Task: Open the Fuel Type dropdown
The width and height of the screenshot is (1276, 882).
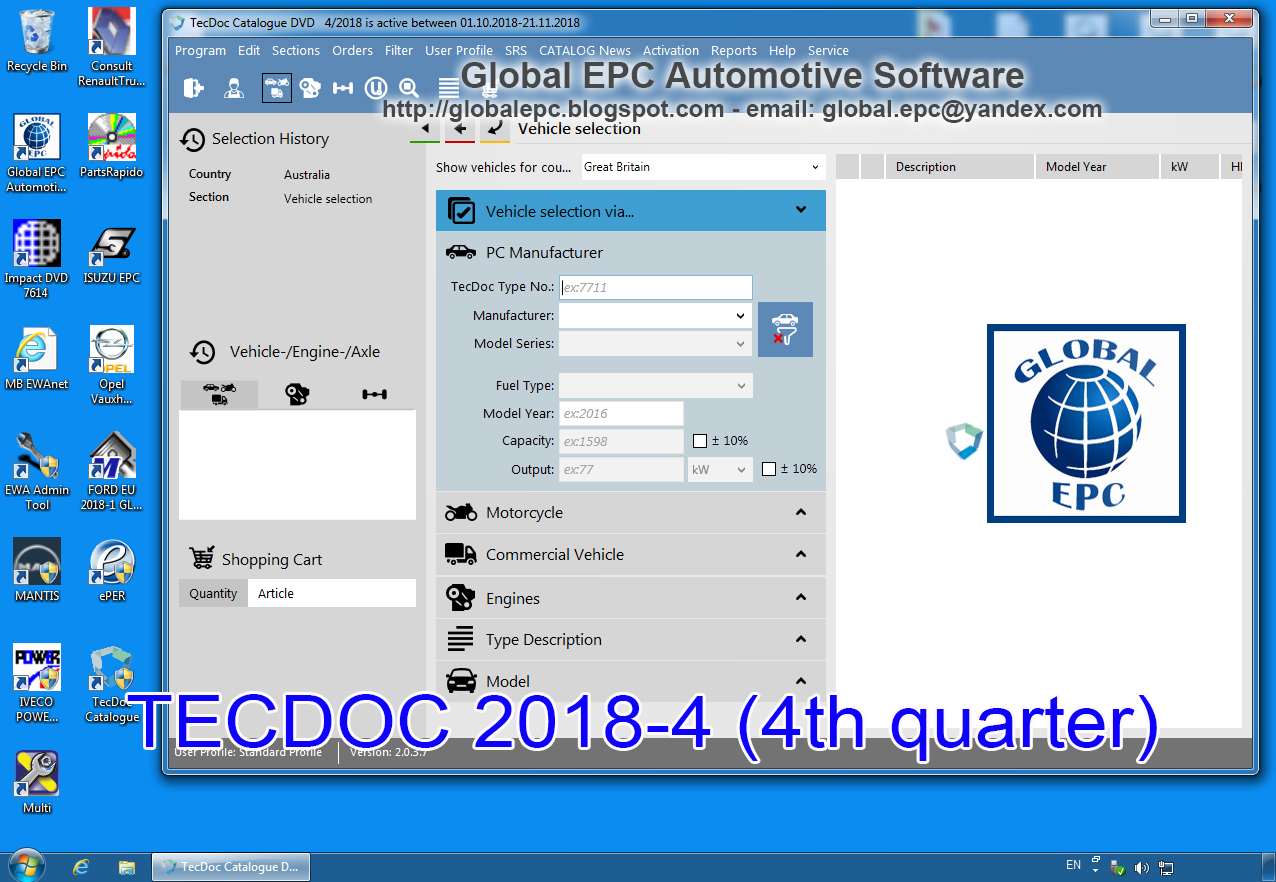Action: [655, 386]
